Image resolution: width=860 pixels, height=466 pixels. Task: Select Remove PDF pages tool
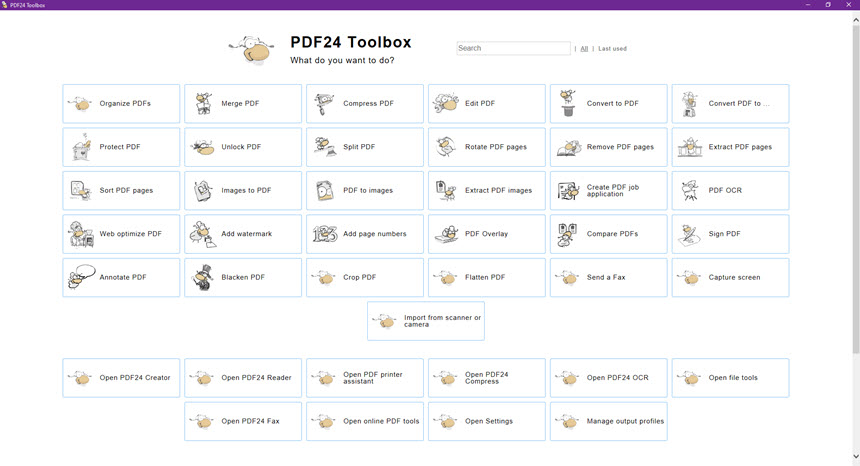608,147
